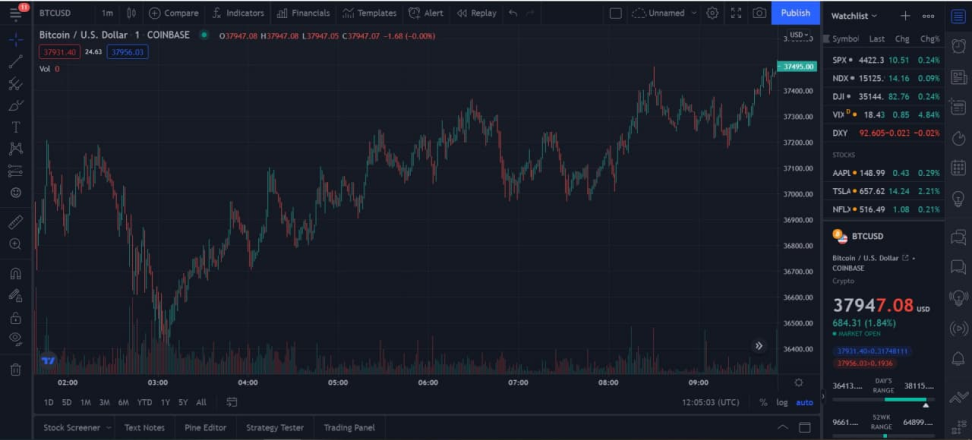Click the Compare button
972x440 pixels.
pyautogui.click(x=174, y=13)
